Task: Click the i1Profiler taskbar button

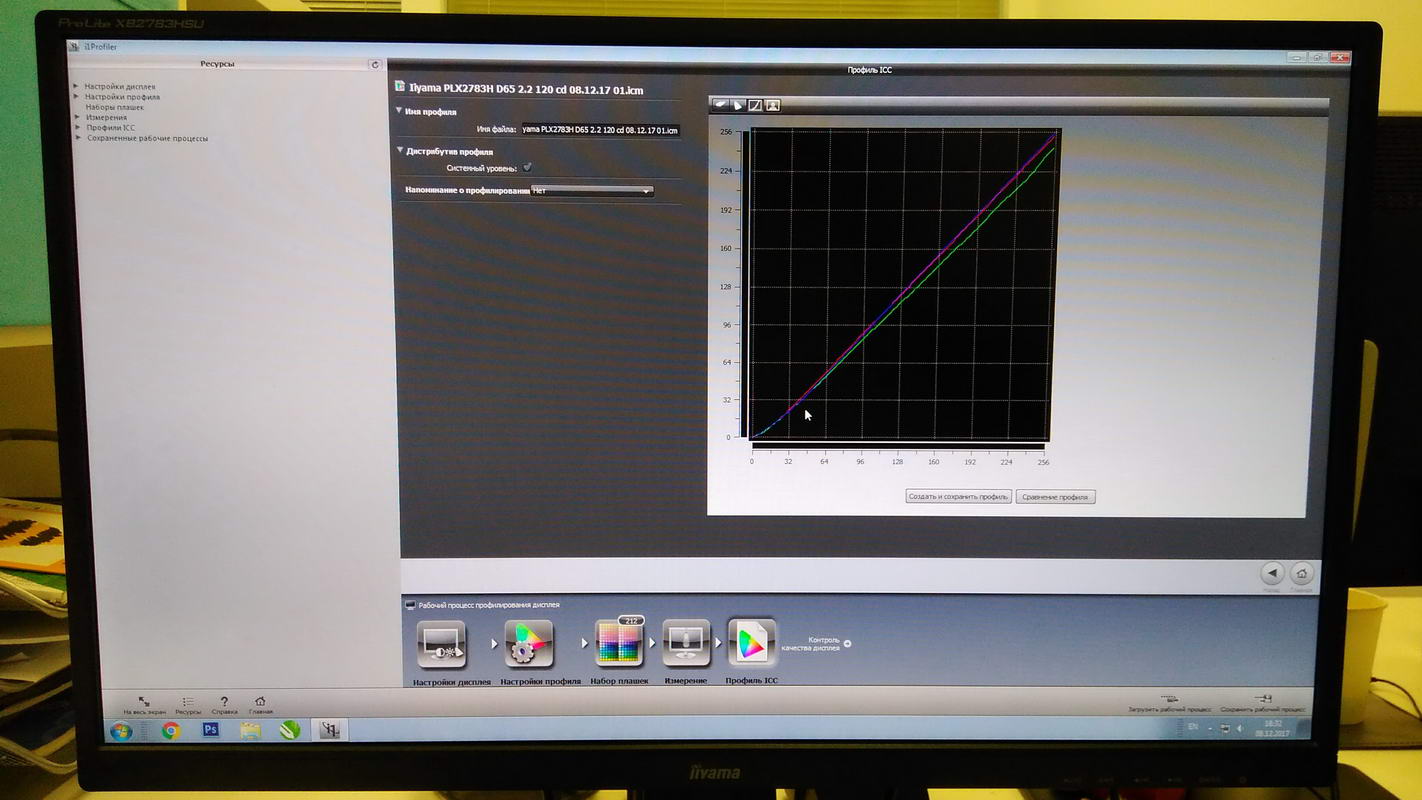Action: pos(329,730)
